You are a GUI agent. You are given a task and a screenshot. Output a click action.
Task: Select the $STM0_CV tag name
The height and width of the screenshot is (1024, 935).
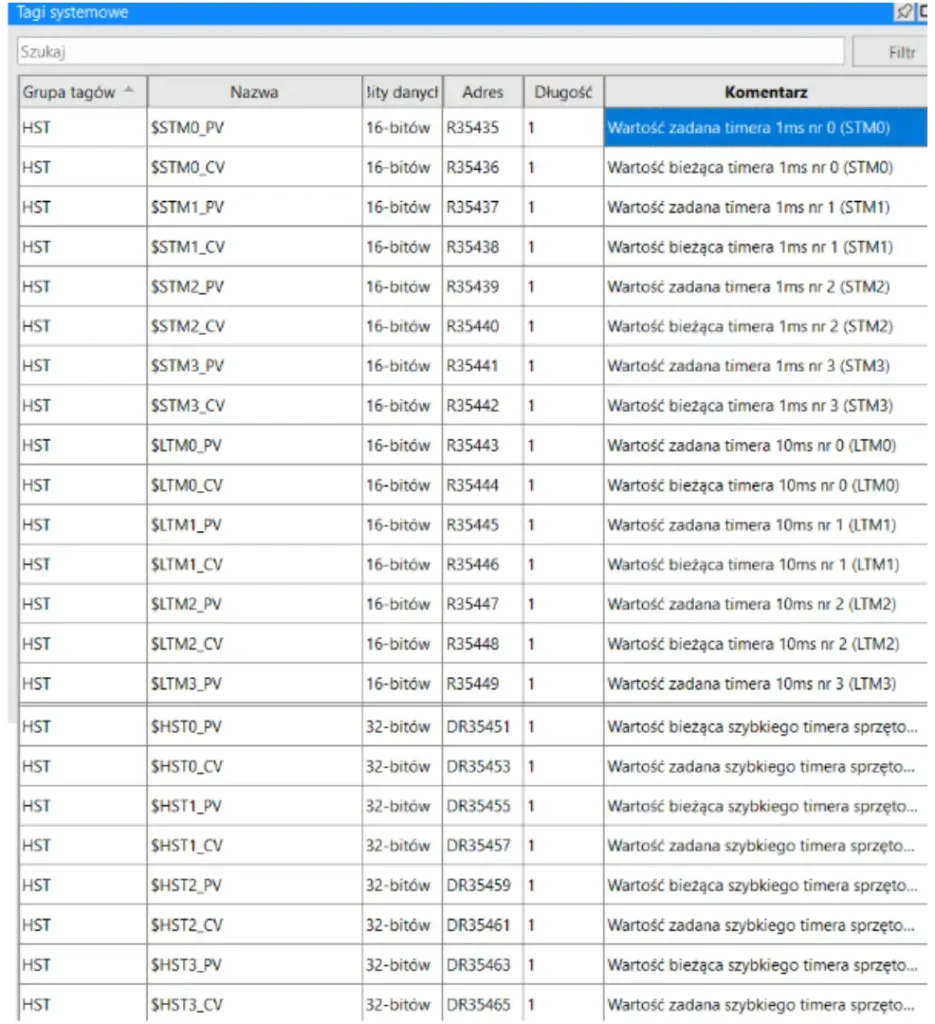(x=188, y=168)
